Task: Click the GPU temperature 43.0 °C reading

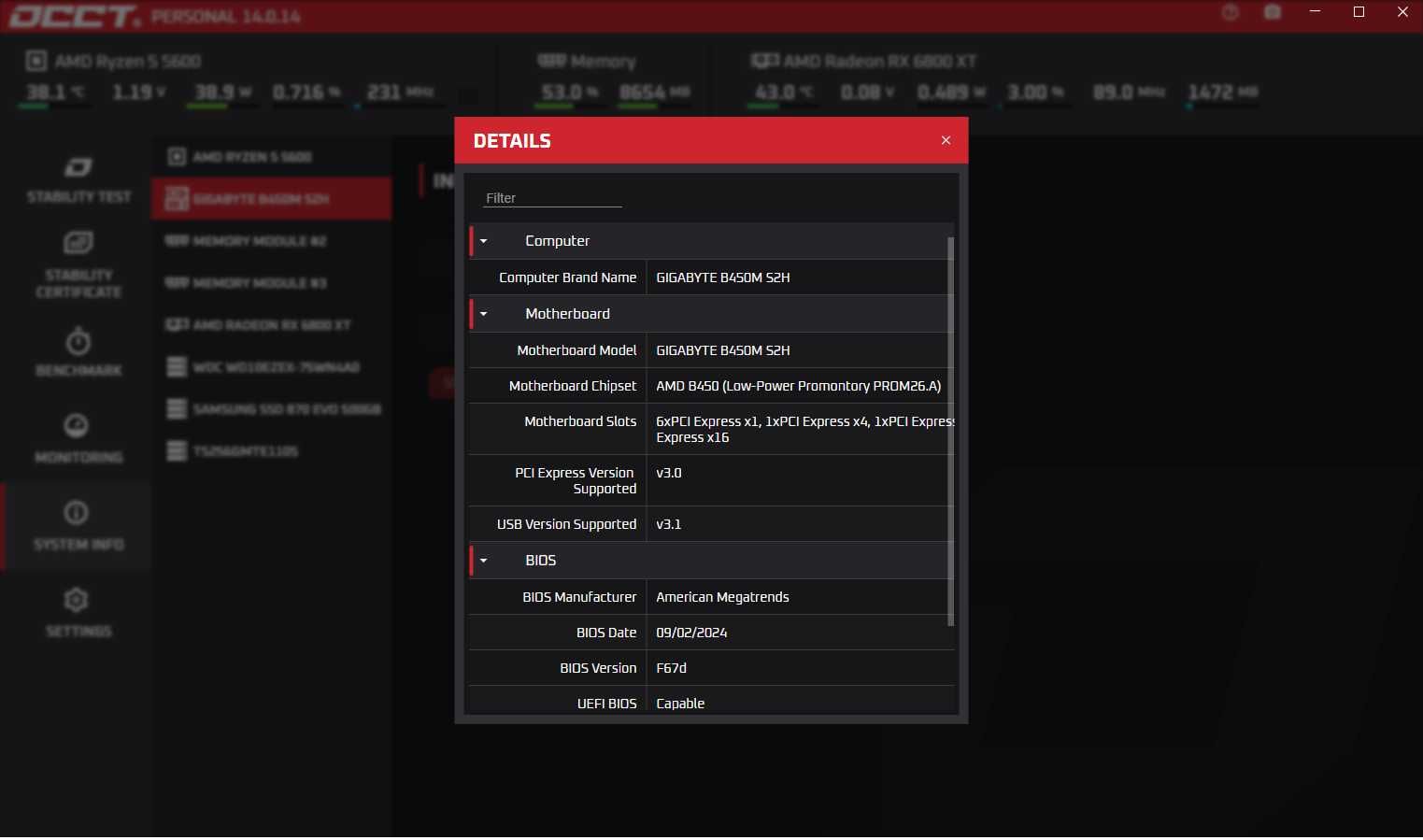Action: click(x=785, y=93)
